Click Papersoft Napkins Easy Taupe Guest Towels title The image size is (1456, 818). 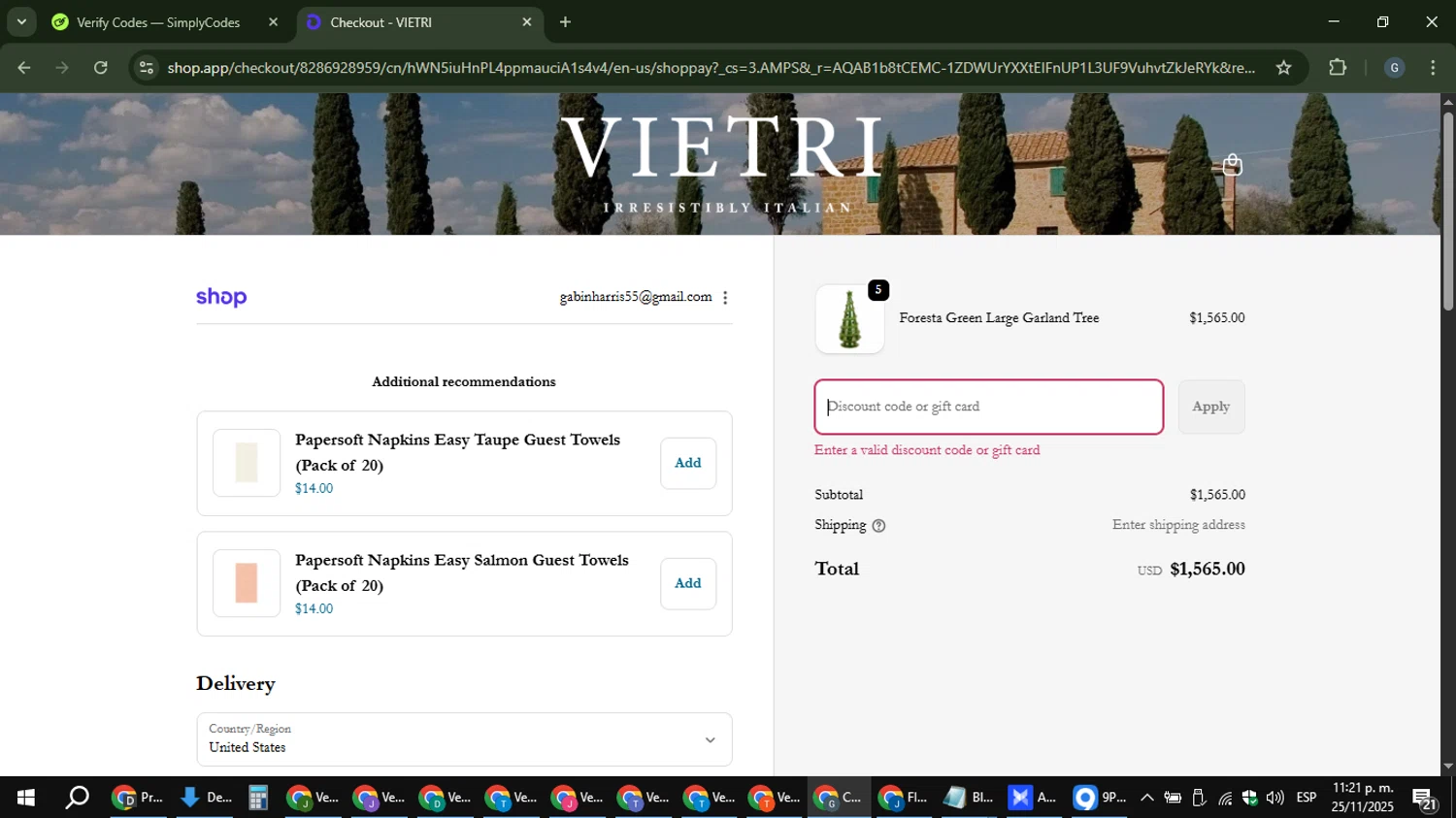pyautogui.click(x=457, y=452)
